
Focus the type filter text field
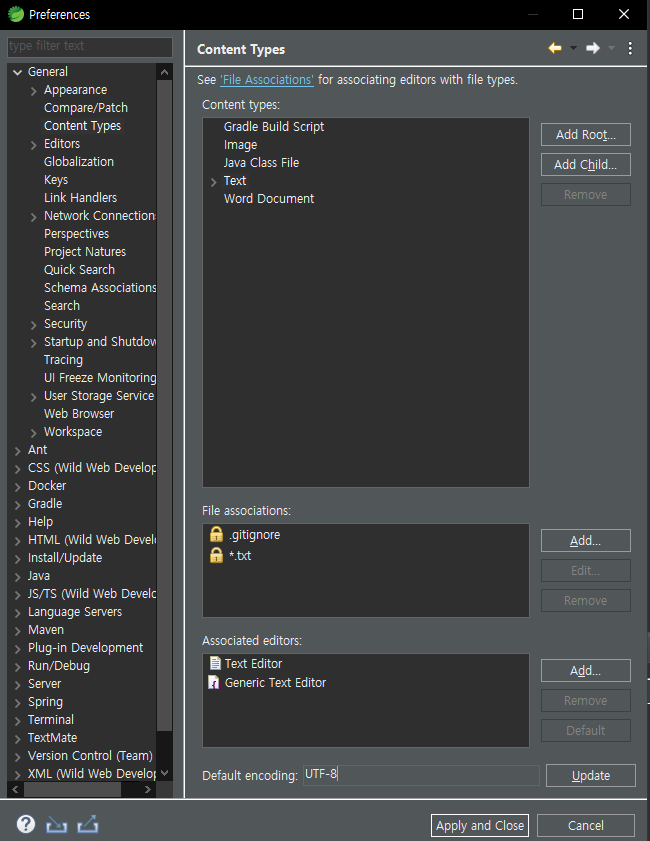click(x=90, y=47)
